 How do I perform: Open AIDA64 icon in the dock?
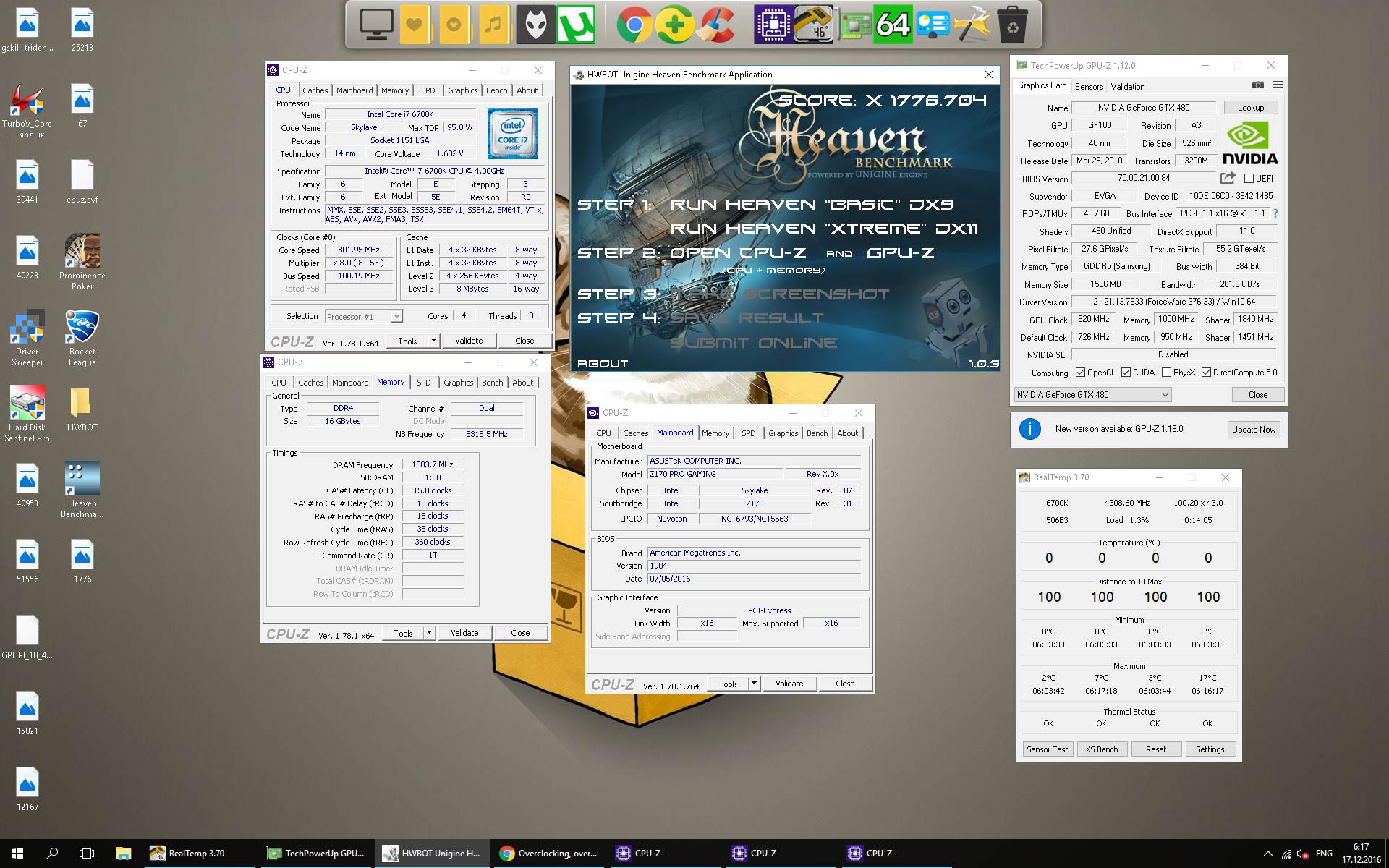(893, 25)
